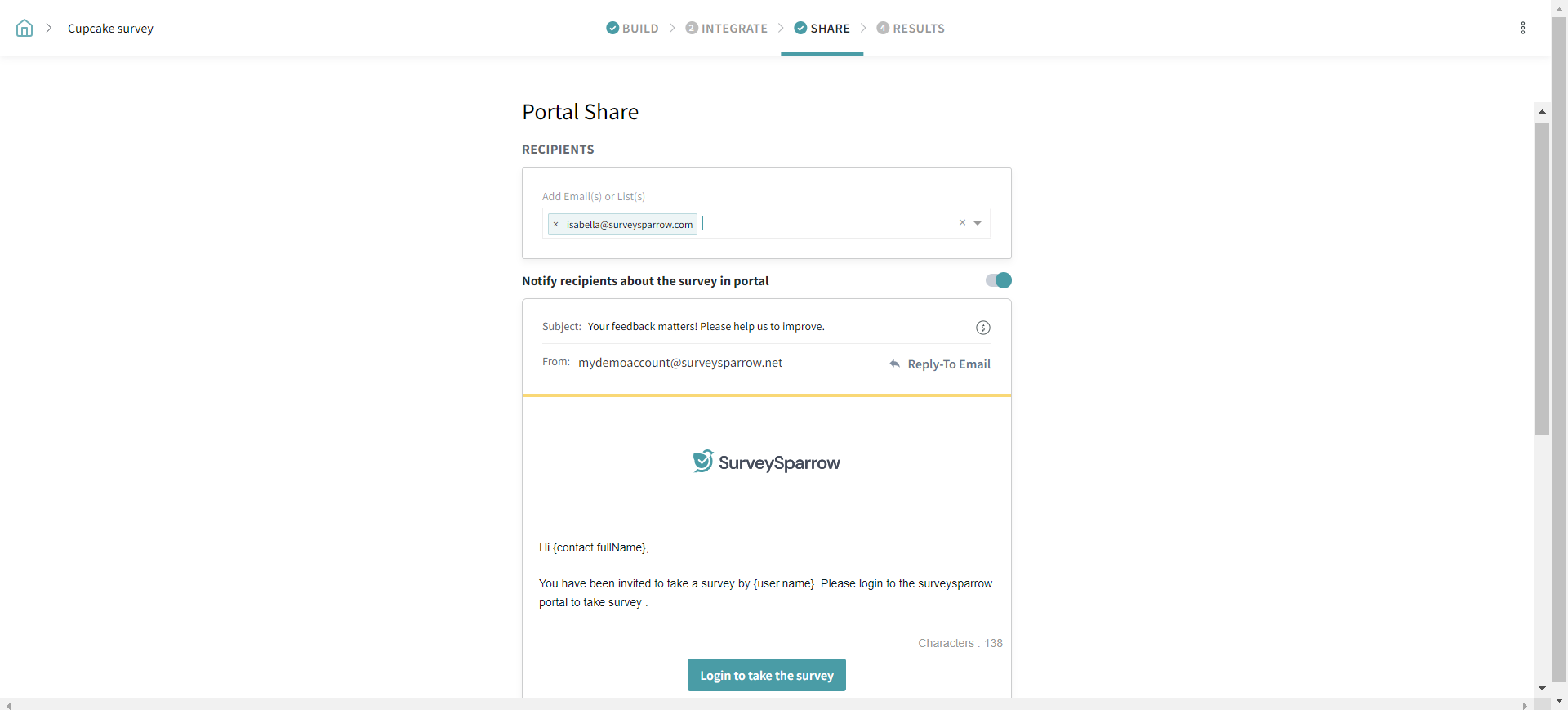This screenshot has width=1568, height=710.
Task: Expand the recipients list dropdown arrow
Action: pos(978,223)
